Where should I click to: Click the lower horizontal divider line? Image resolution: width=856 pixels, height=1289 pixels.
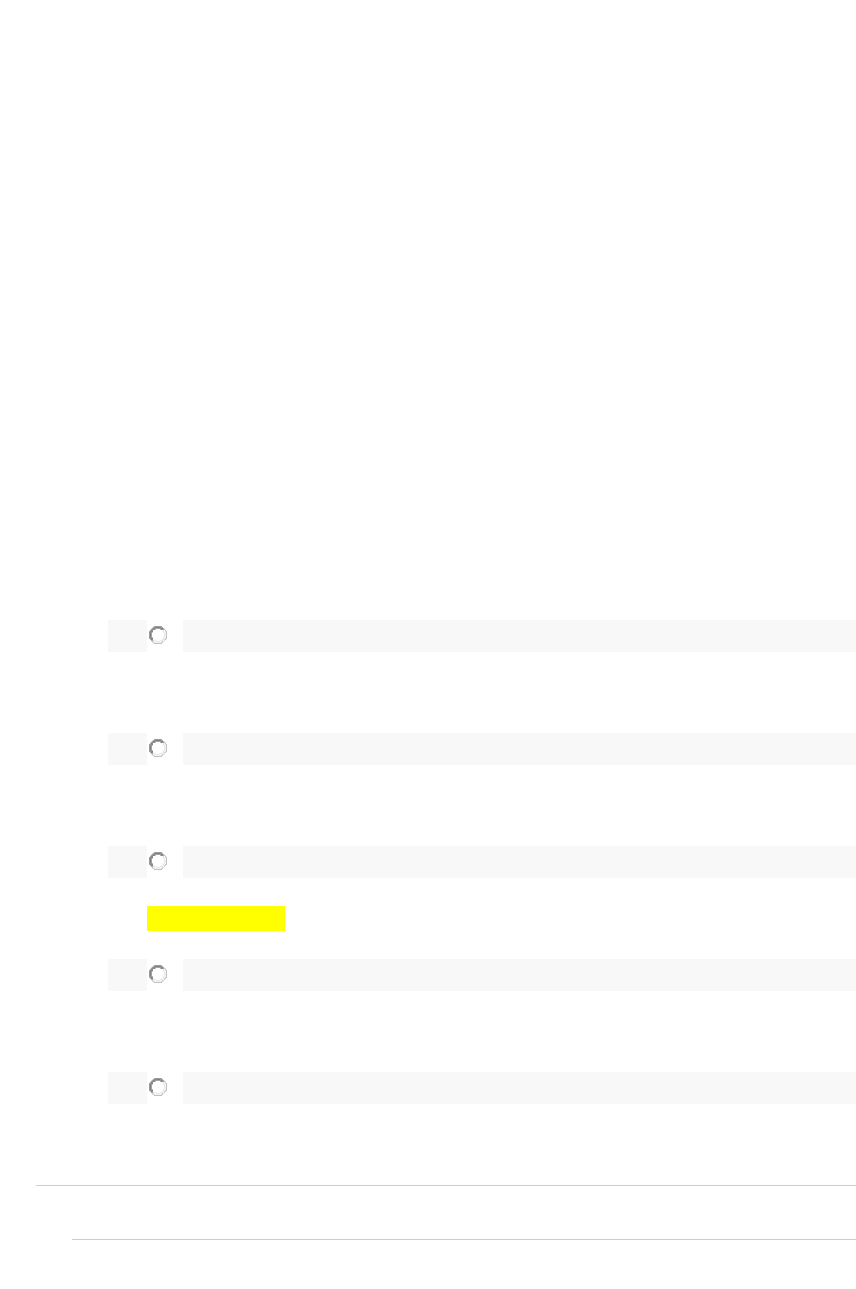pos(464,1240)
